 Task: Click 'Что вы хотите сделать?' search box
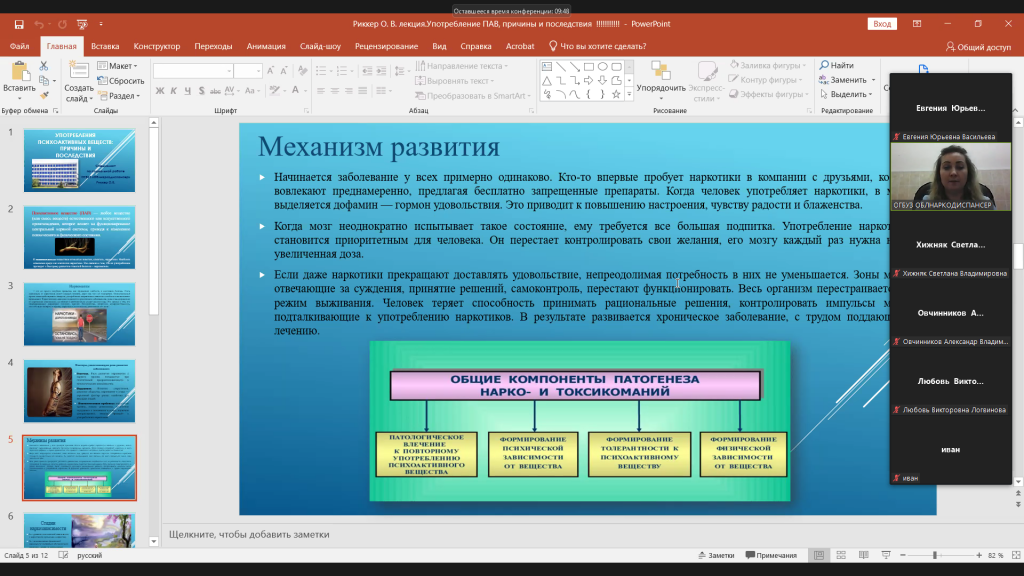598,46
